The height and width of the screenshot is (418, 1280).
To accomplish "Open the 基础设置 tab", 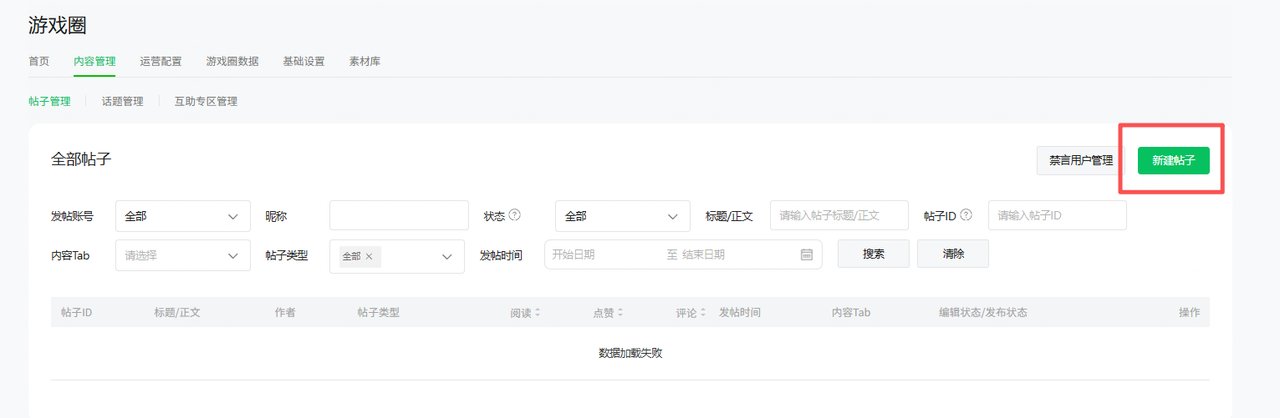I will tap(304, 61).
